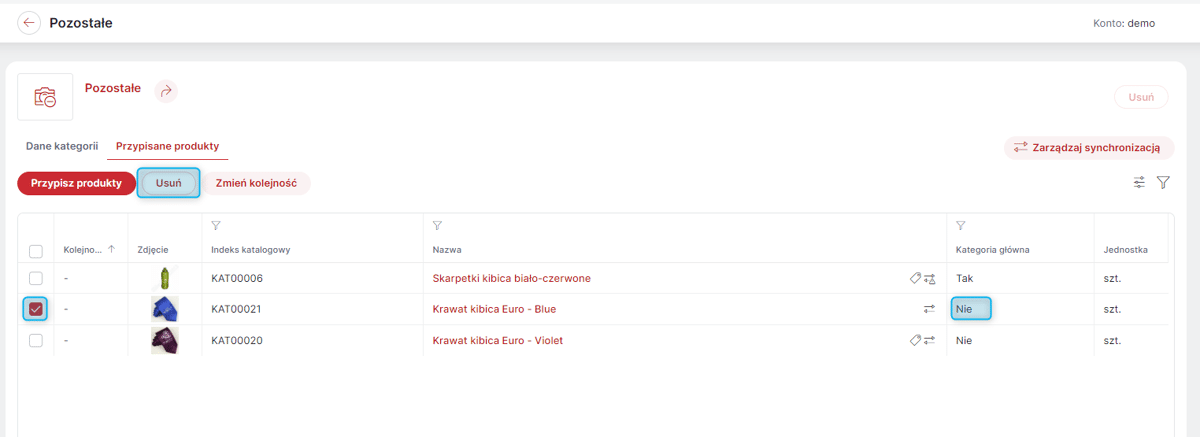The height and width of the screenshot is (437, 1200).
Task: Click tag icon in Skarpetki kibica row
Action: pos(915,279)
